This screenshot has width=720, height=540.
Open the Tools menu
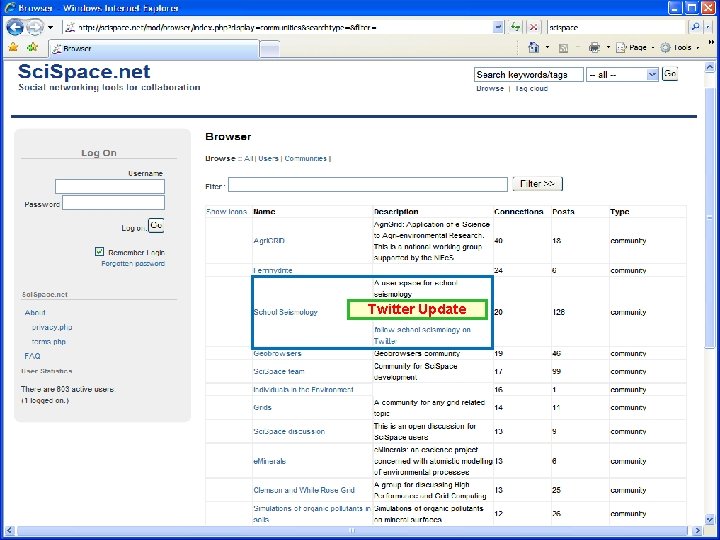(x=680, y=47)
